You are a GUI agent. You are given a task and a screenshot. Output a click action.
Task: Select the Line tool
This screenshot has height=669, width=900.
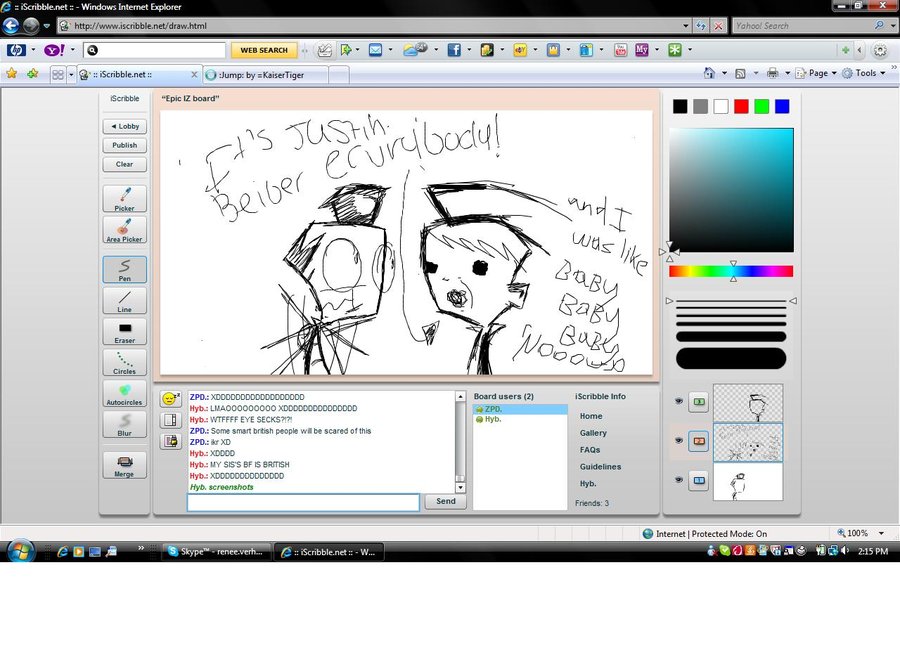[x=125, y=300]
